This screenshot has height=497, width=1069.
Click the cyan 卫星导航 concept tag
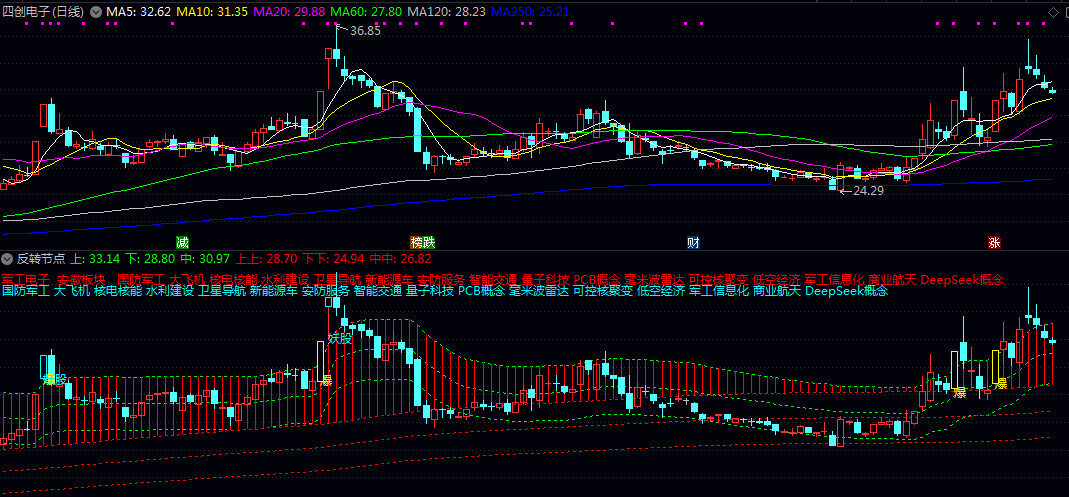pos(222,291)
